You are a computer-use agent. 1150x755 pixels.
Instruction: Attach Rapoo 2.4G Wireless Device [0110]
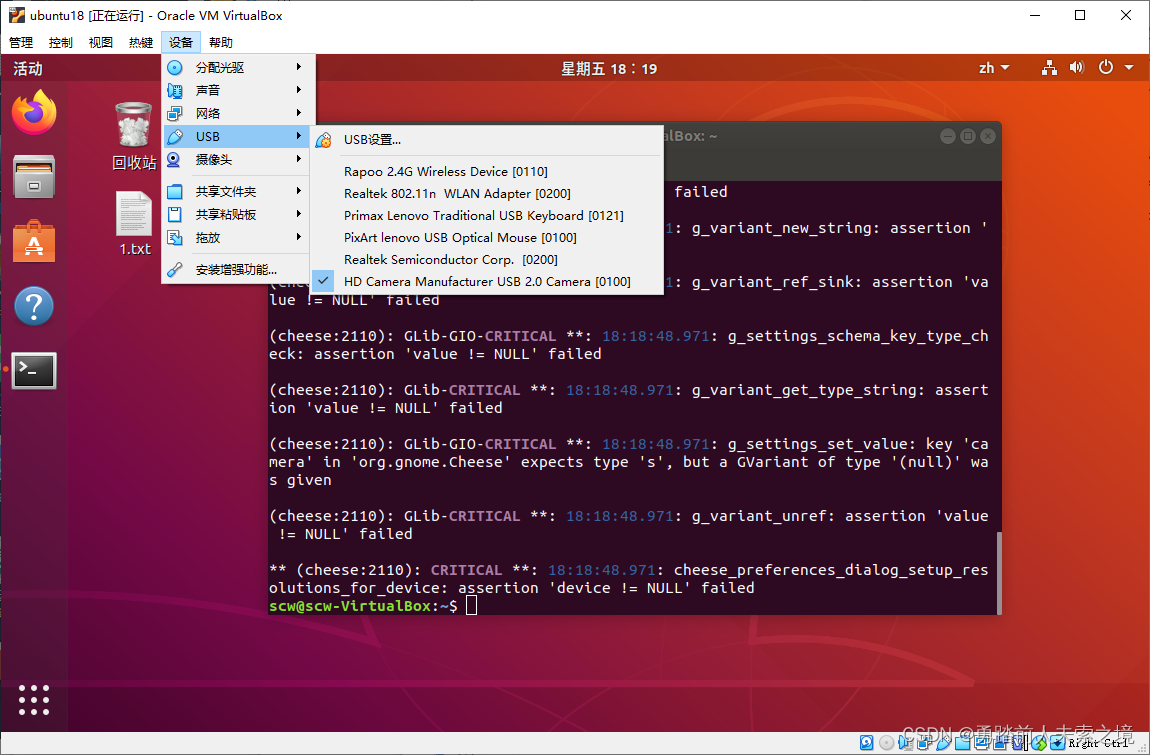tap(487, 171)
